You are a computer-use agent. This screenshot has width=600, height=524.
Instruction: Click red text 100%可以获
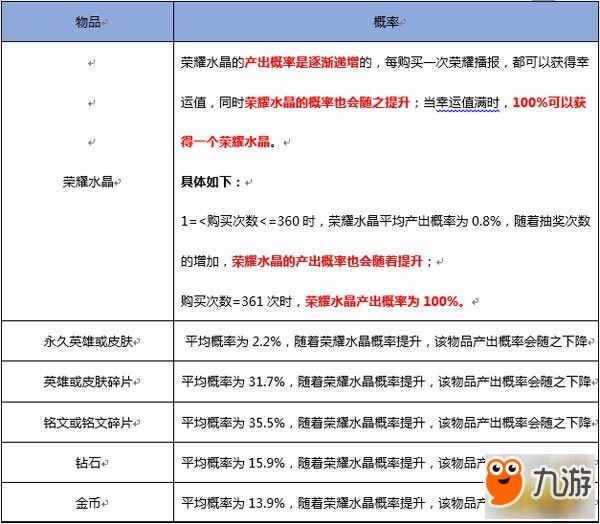(549, 102)
